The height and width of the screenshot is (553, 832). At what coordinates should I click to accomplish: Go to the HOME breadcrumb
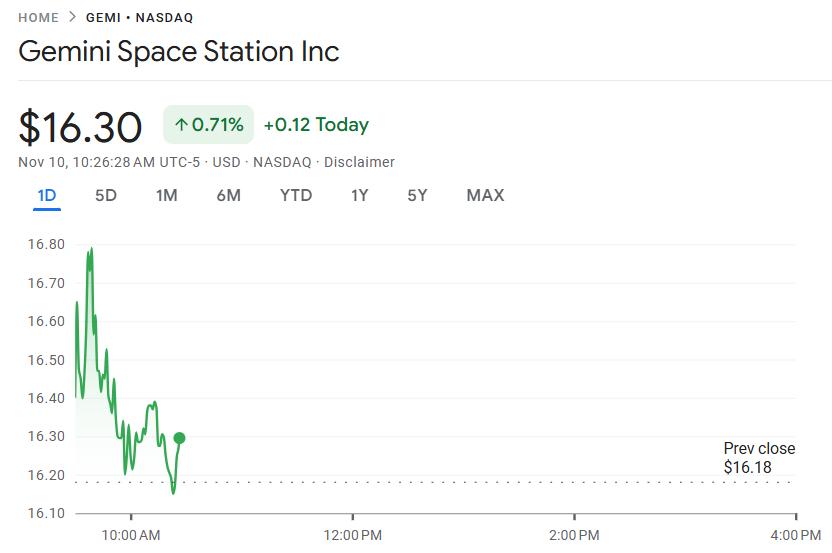pos(39,18)
